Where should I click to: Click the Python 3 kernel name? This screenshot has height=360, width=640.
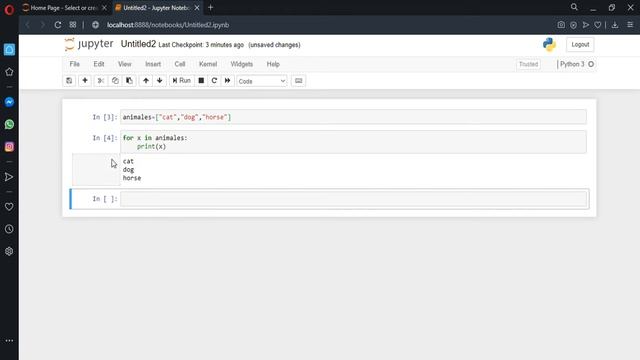click(x=572, y=64)
